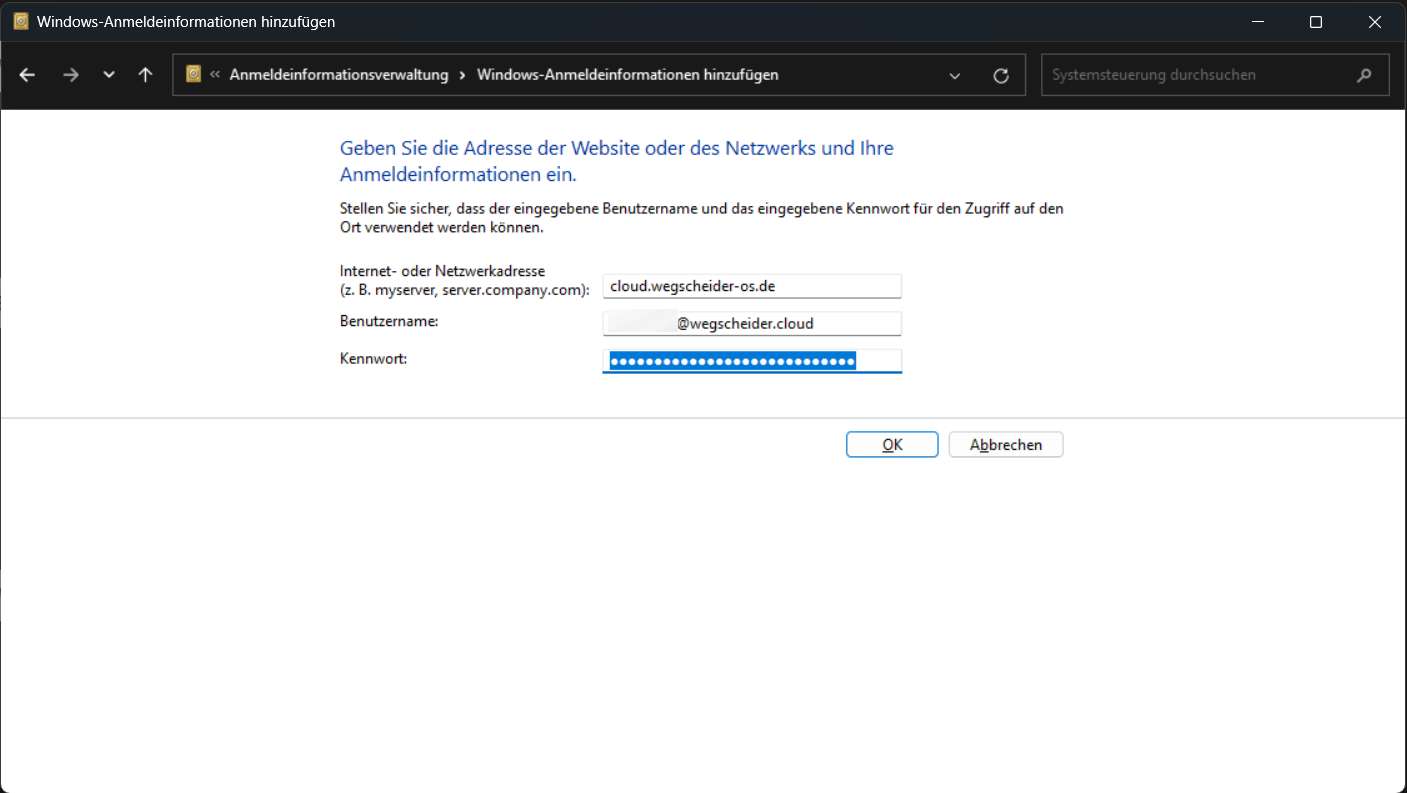Go up one level with up arrow
The width and height of the screenshot is (1407, 793).
tap(146, 75)
